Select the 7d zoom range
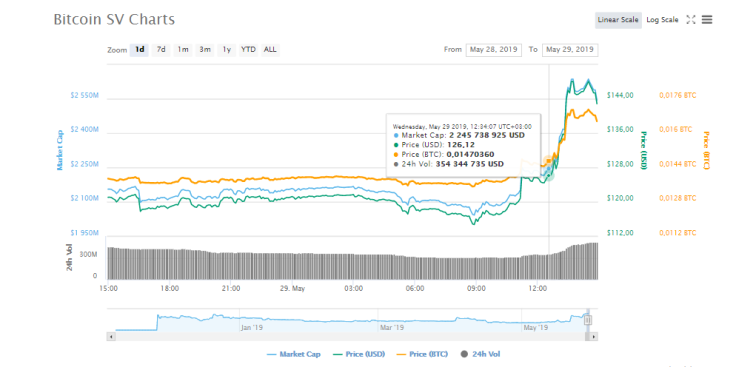Viewport: 736px width, 367px height. point(161,50)
